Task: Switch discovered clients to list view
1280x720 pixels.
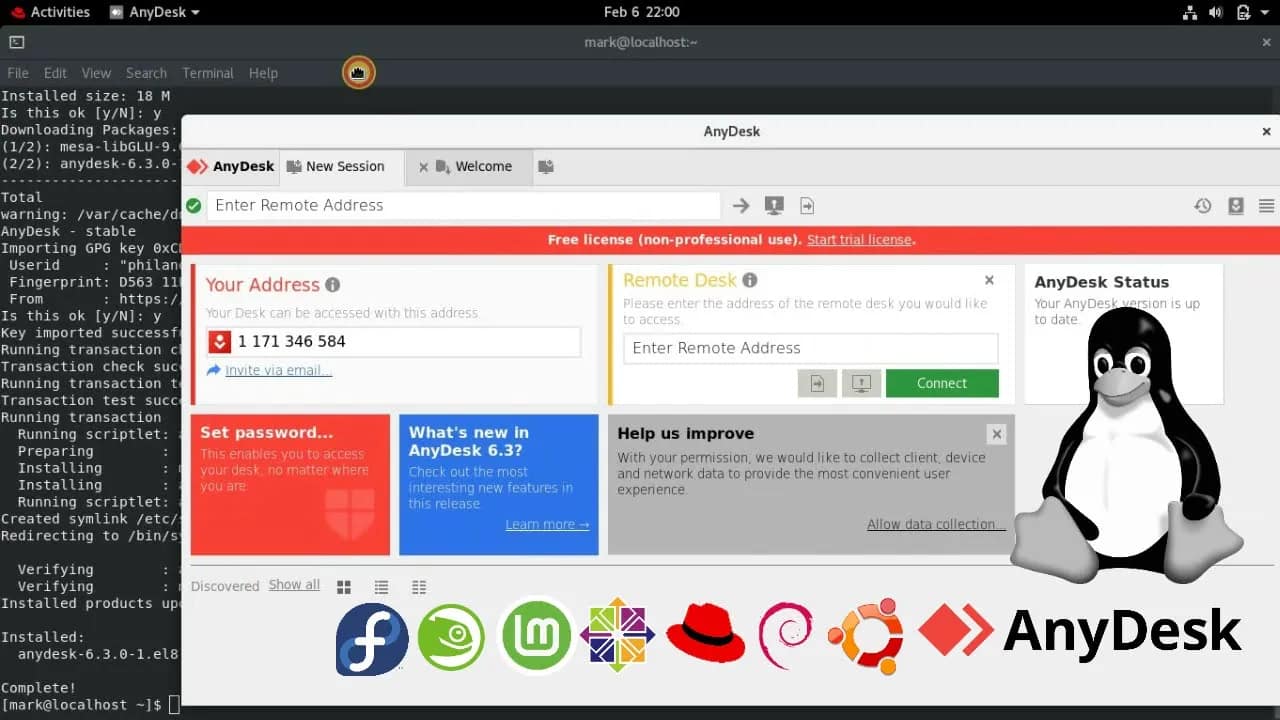Action: 381,586
